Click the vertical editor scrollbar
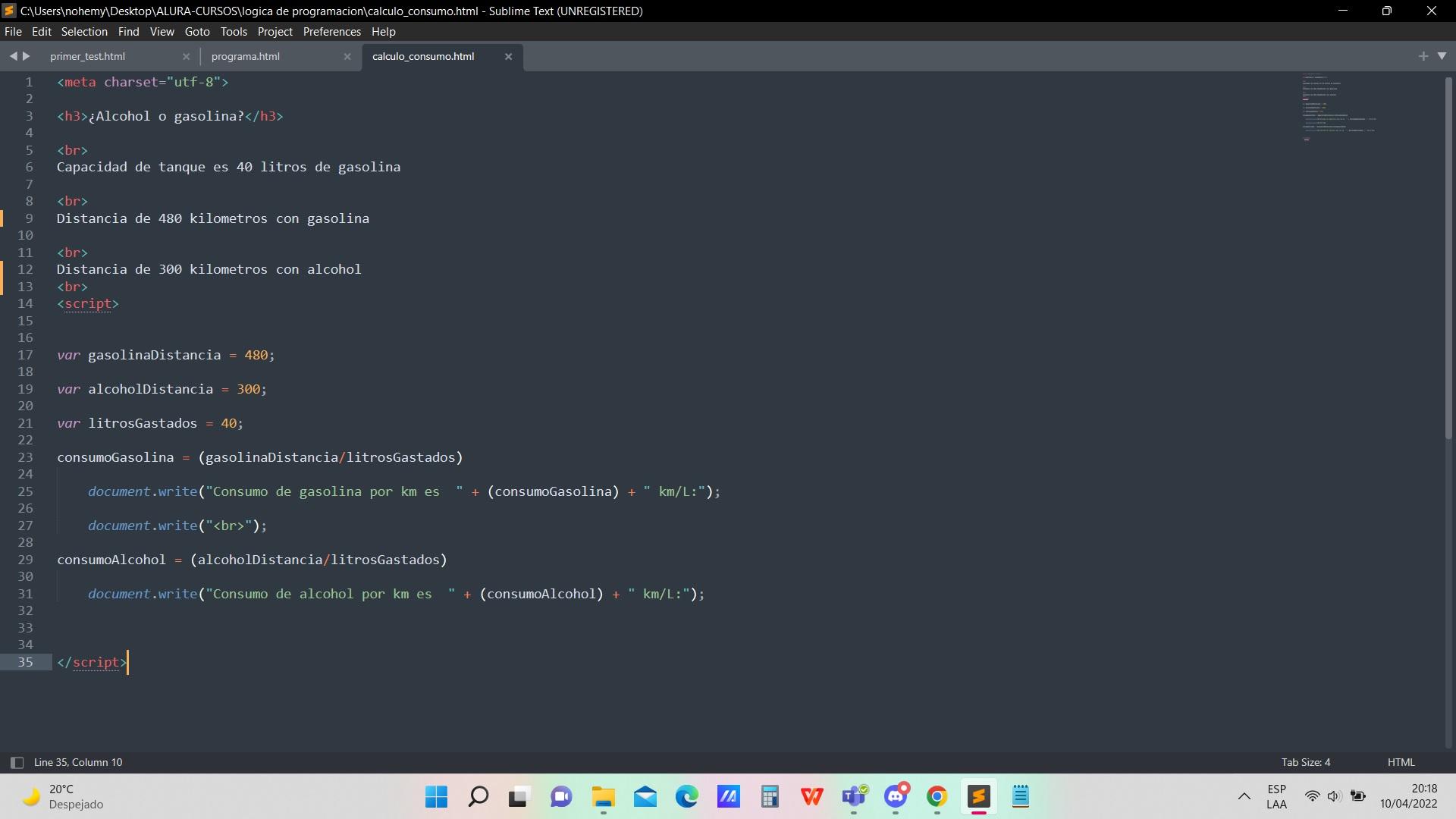 (1448, 258)
